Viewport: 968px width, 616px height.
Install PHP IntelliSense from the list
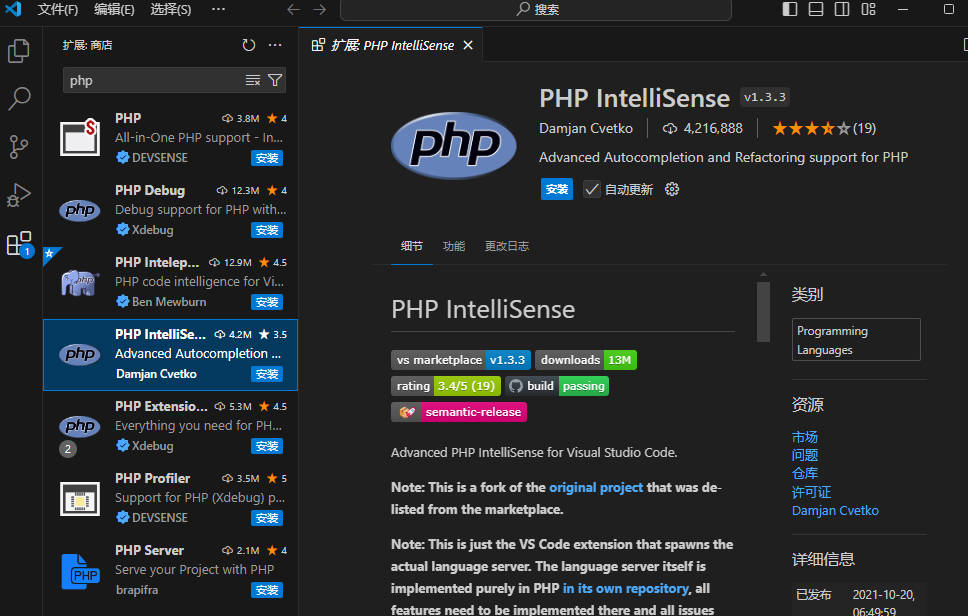point(267,374)
